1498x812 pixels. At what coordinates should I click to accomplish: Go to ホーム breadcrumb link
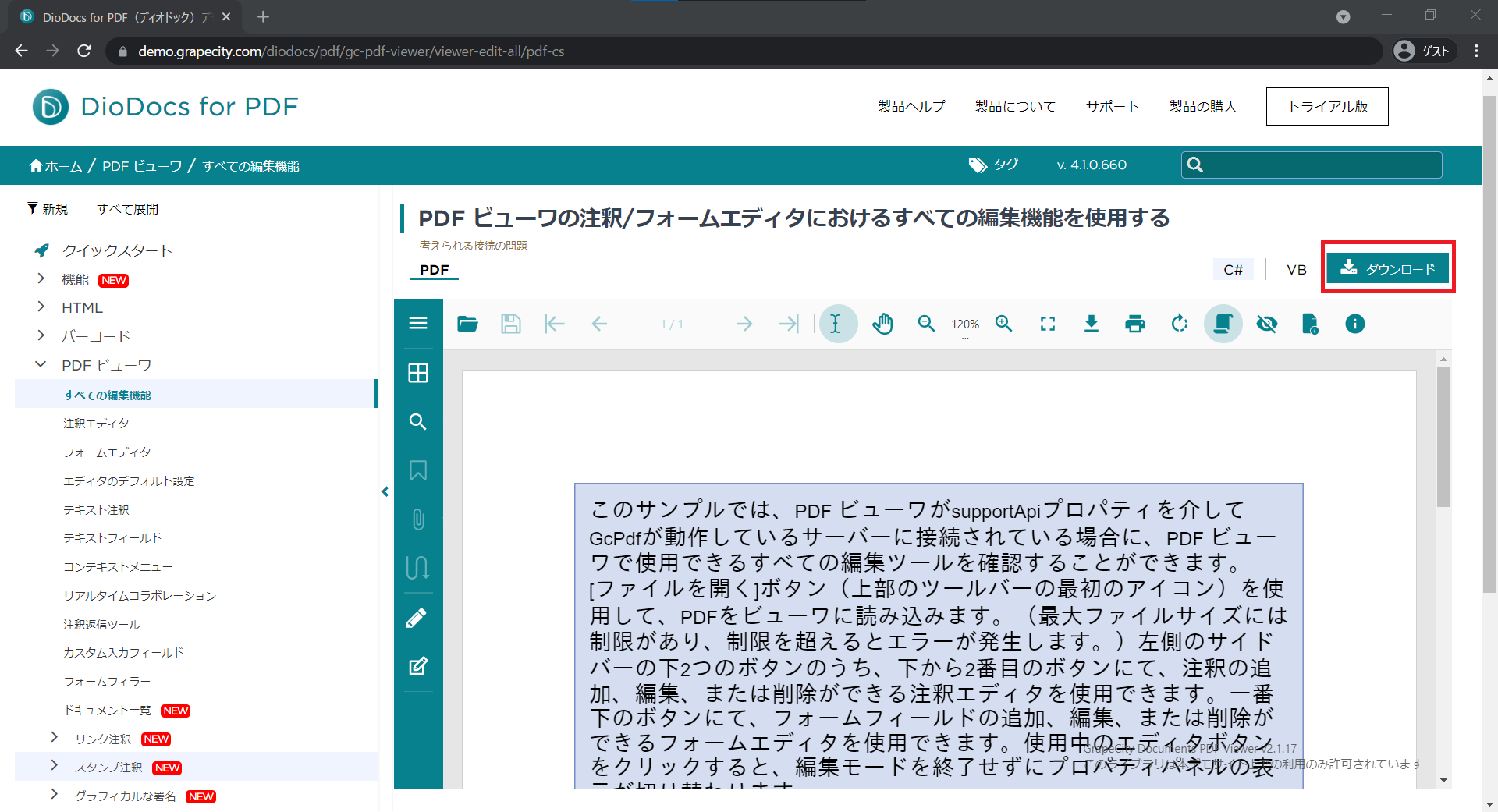[55, 165]
